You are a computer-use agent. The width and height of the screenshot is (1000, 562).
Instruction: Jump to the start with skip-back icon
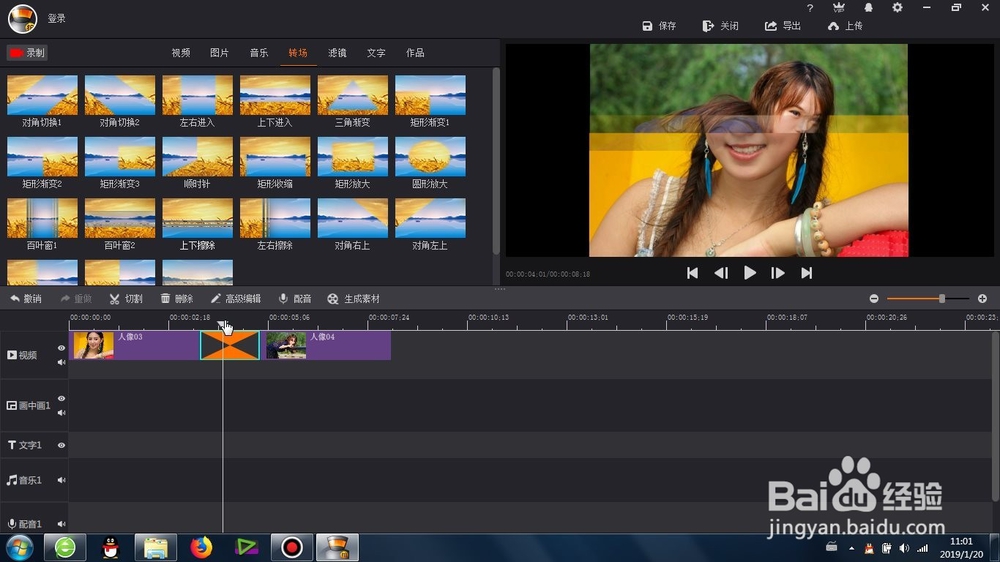click(692, 273)
